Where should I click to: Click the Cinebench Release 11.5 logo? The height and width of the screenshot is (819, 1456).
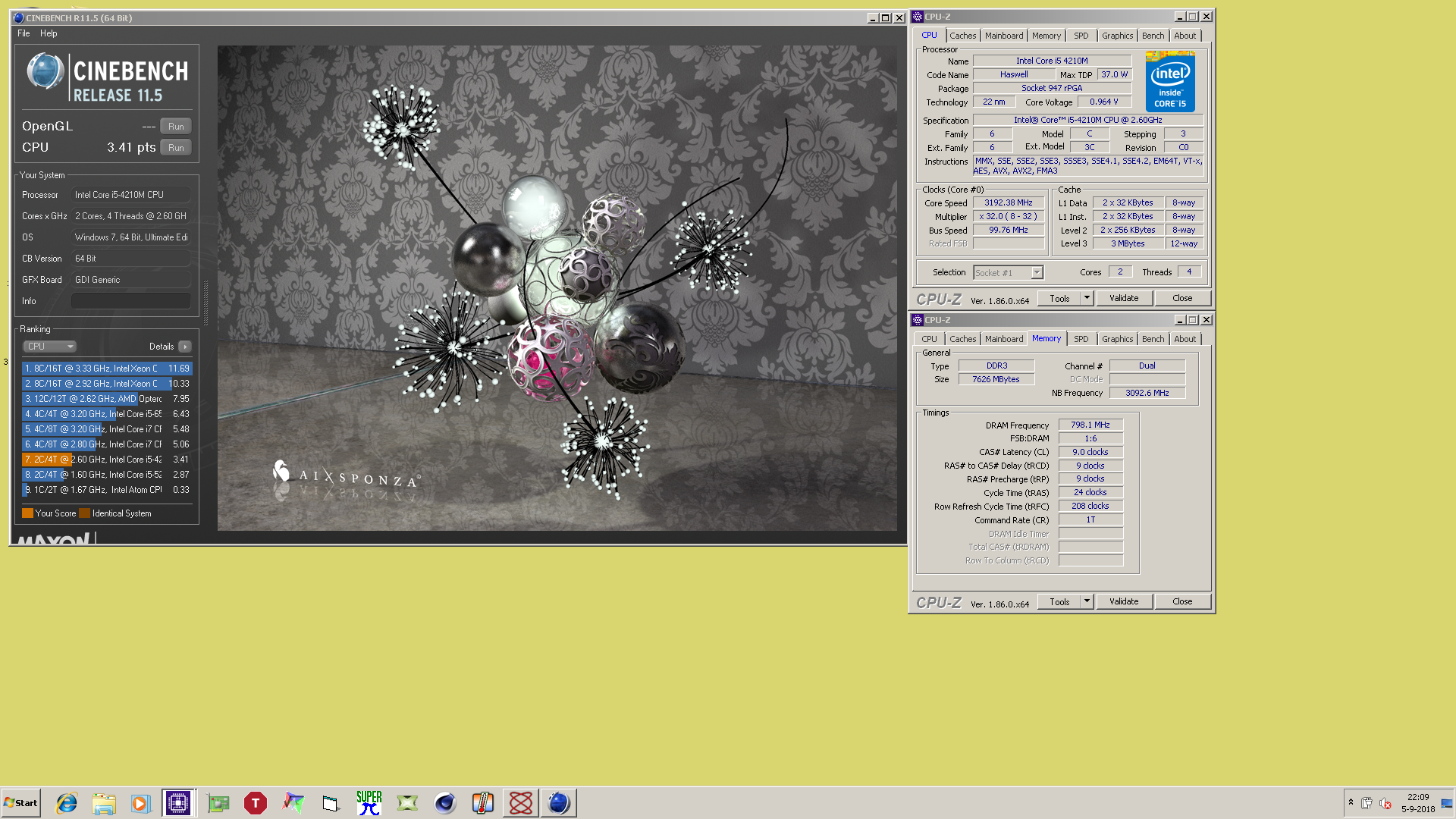(x=107, y=77)
